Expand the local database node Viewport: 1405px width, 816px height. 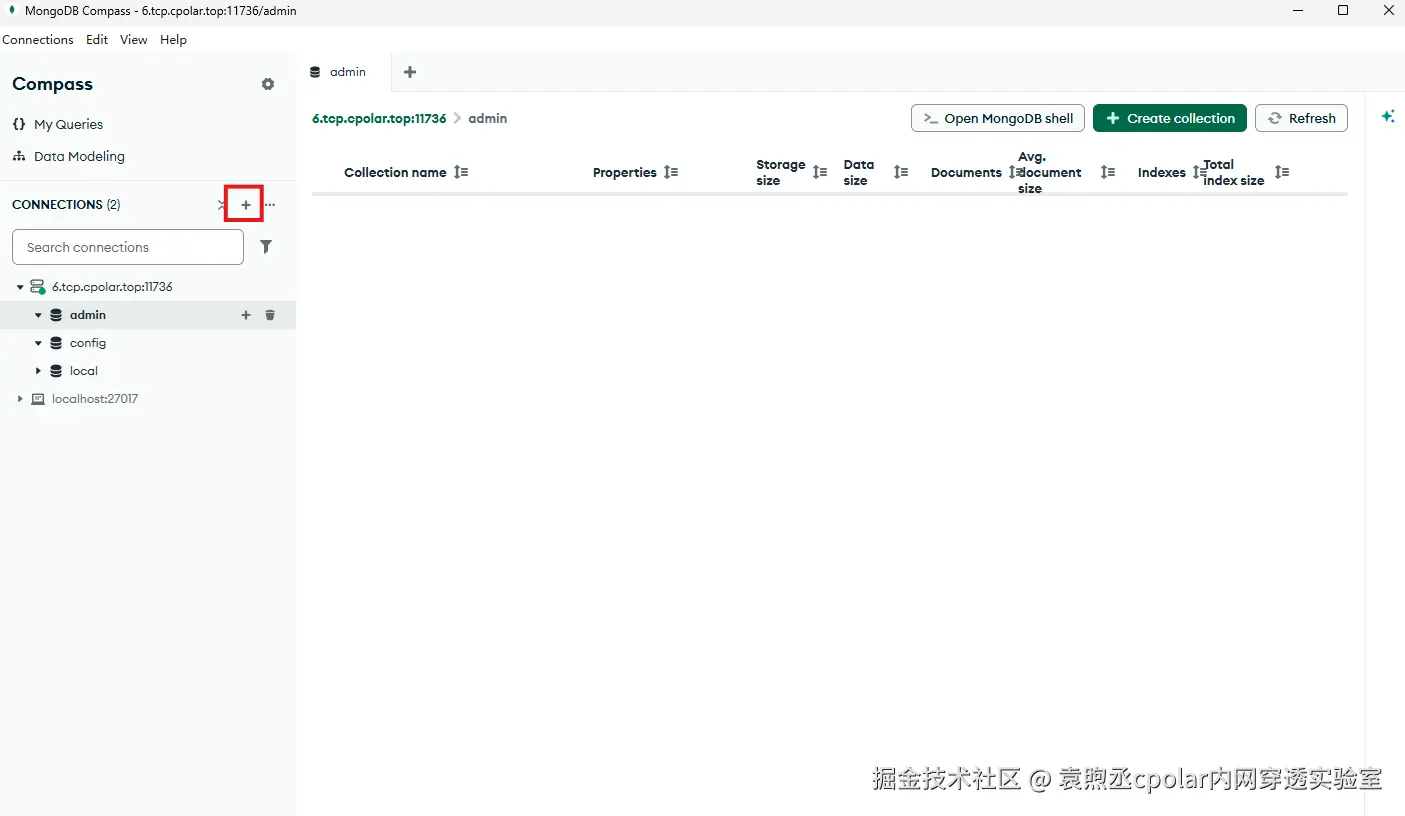[39, 371]
